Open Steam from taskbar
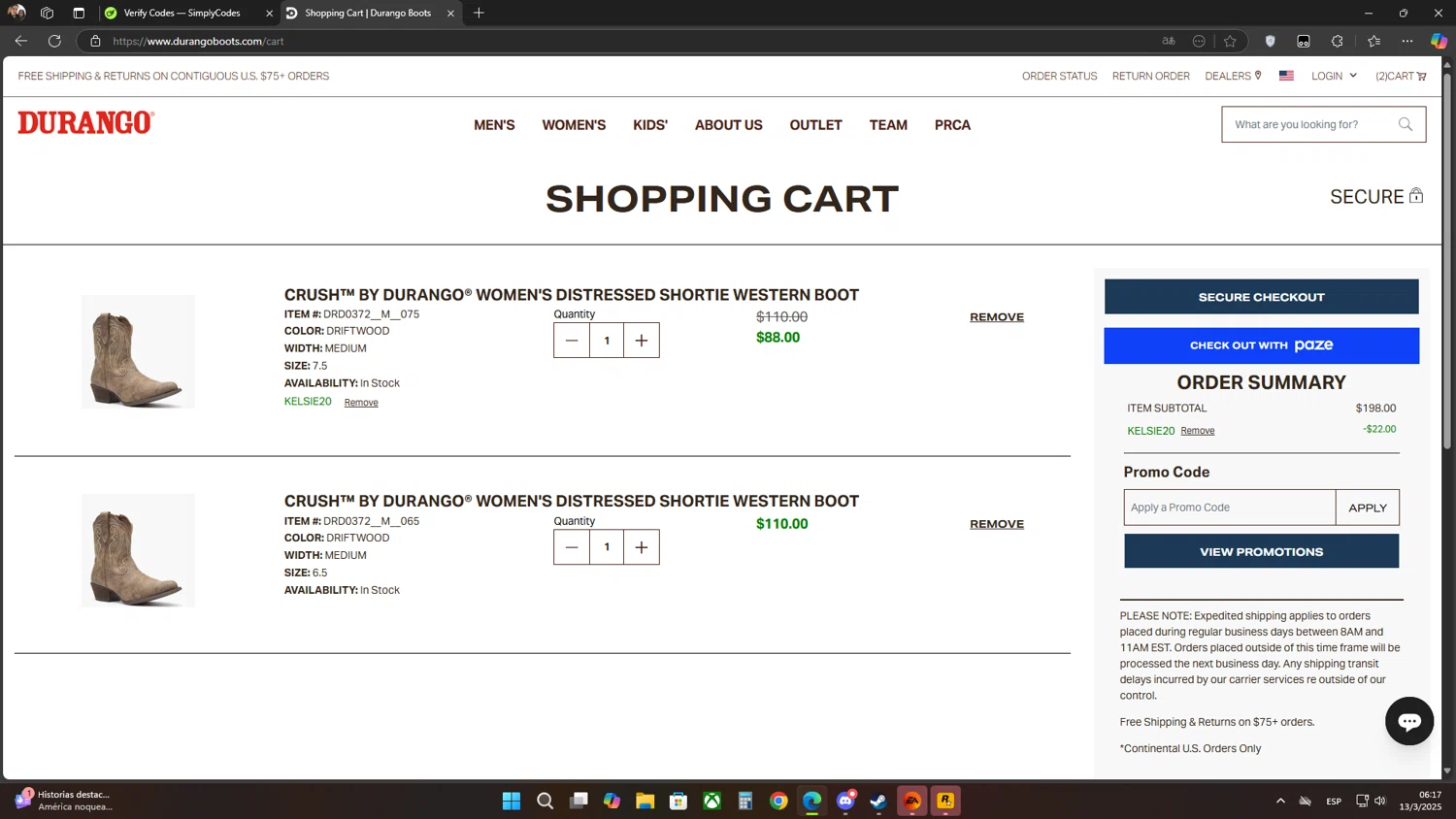 click(878, 801)
